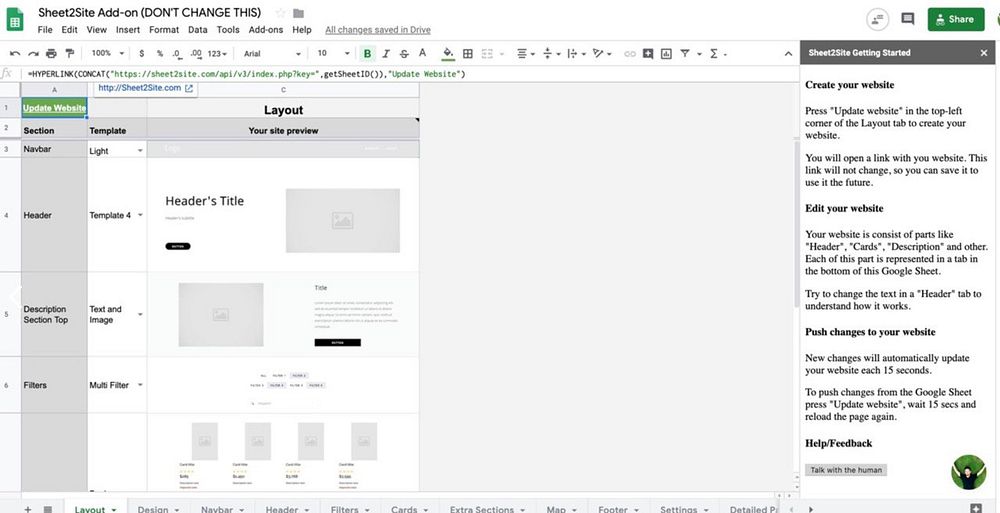
Task: Decrease decimal places button
Action: click(x=177, y=54)
